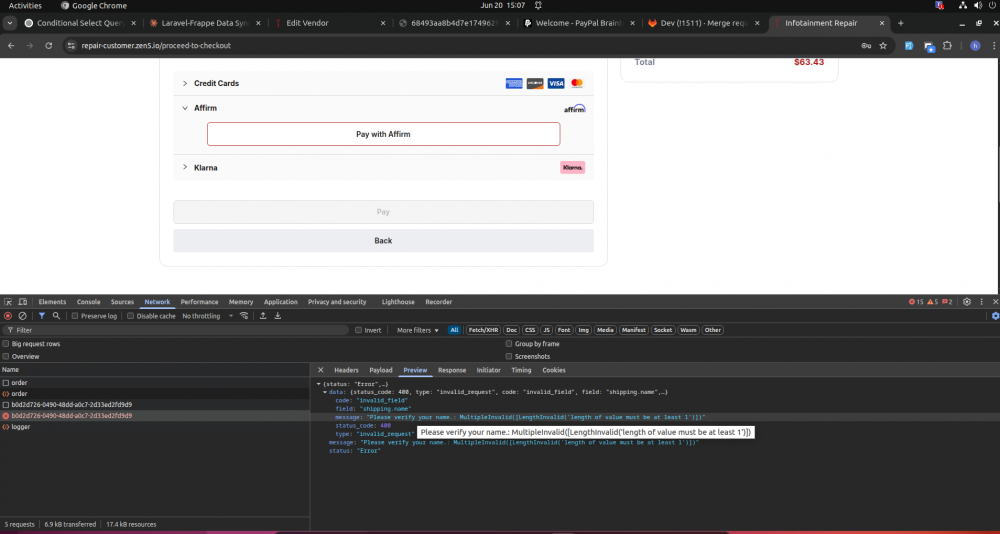Enable the Preserve log checkbox
Screen dimensions: 1000x534
tap(76, 316)
